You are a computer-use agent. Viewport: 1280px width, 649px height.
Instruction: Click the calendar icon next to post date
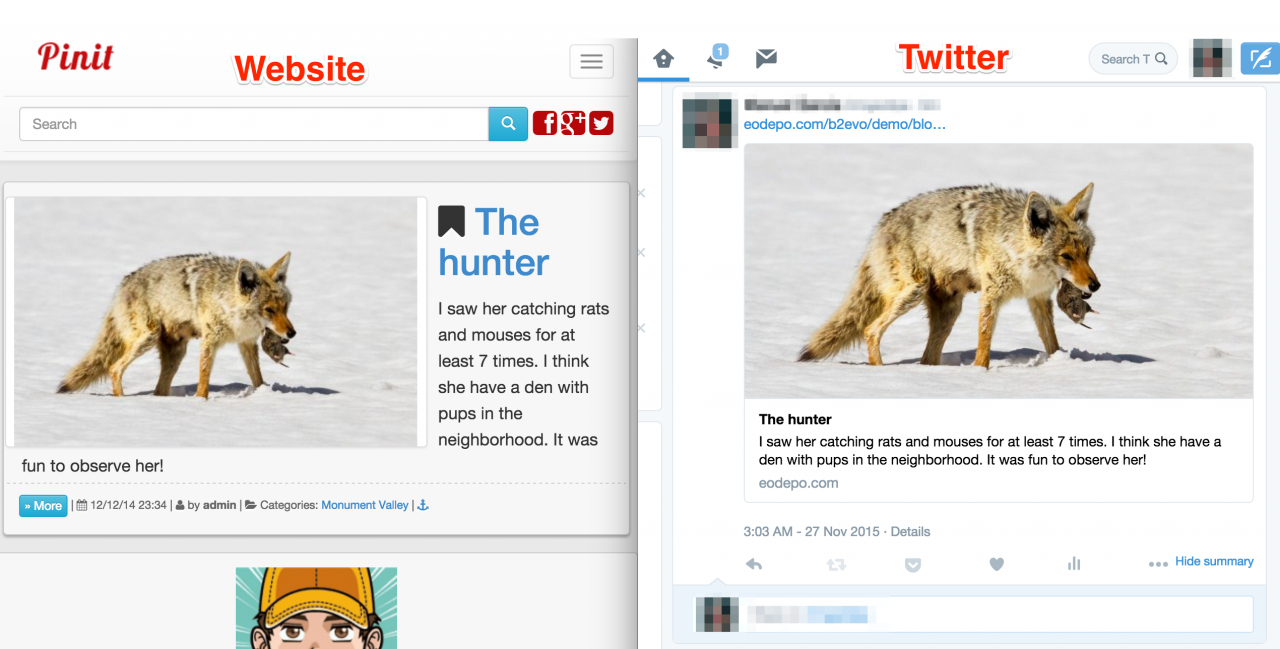82,505
